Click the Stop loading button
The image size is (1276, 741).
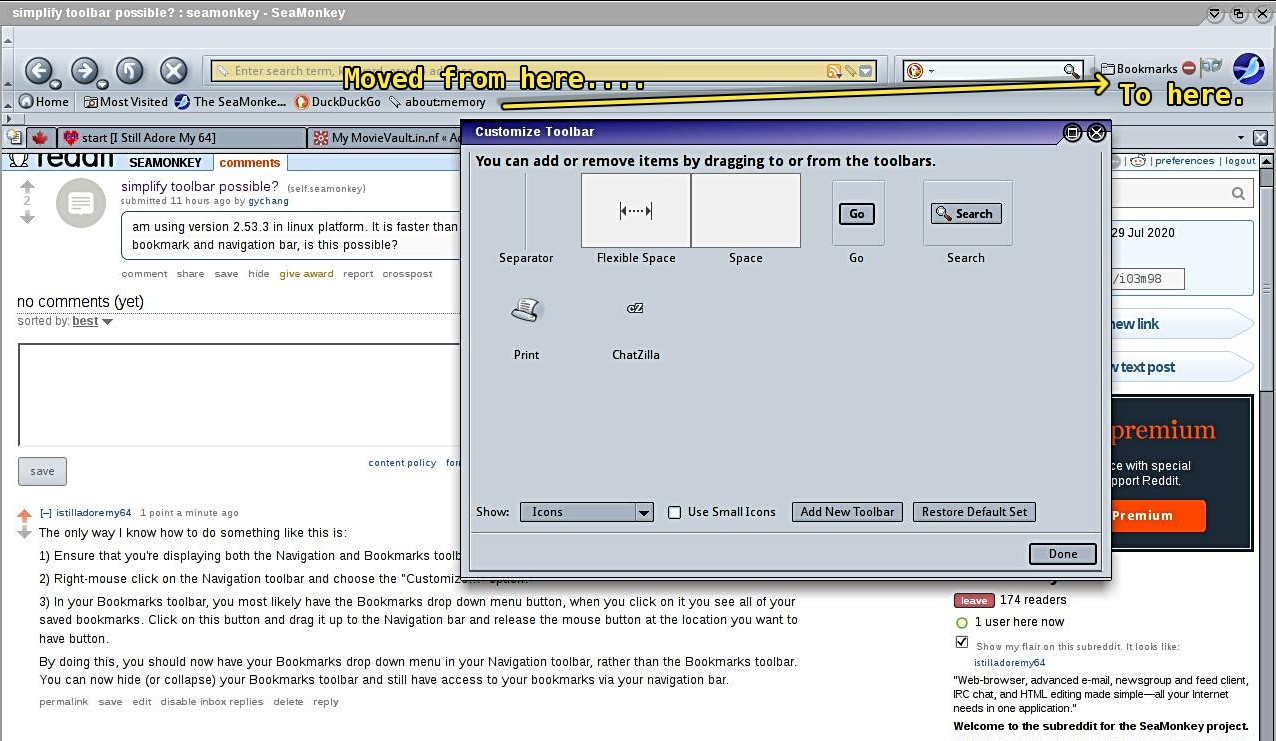tap(174, 70)
